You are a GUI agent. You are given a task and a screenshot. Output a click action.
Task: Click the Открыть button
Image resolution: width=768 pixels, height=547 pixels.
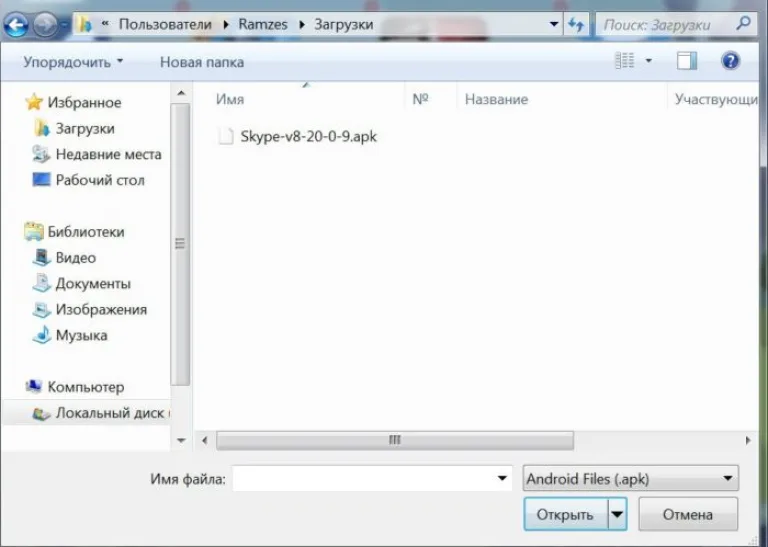point(565,514)
